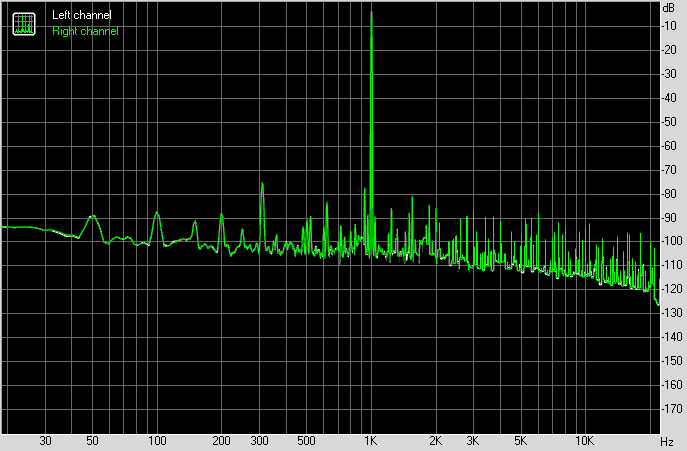Click the '-130' dB scale label
Viewport: 687px width, 451px height.
(x=672, y=313)
